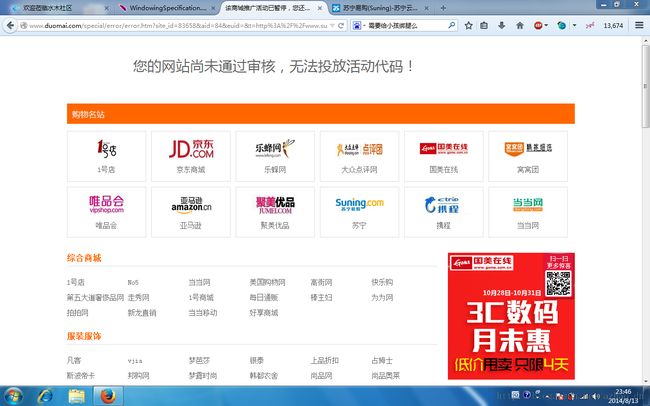Image resolution: width=650 pixels, height=406 pixels.
Task: Click the 3C数码 月末惠 banner ad
Action: (511, 316)
